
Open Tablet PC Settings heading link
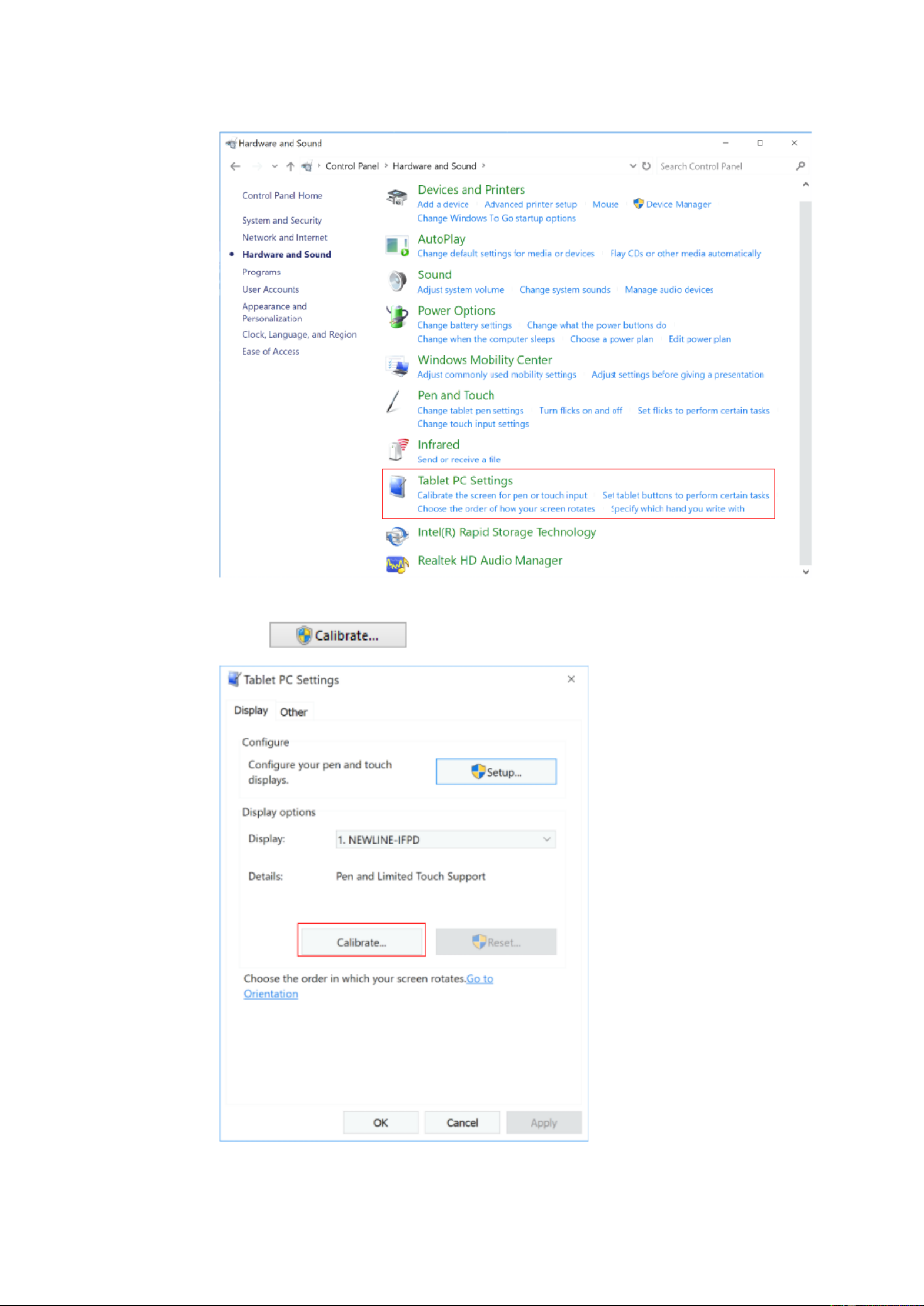click(465, 480)
